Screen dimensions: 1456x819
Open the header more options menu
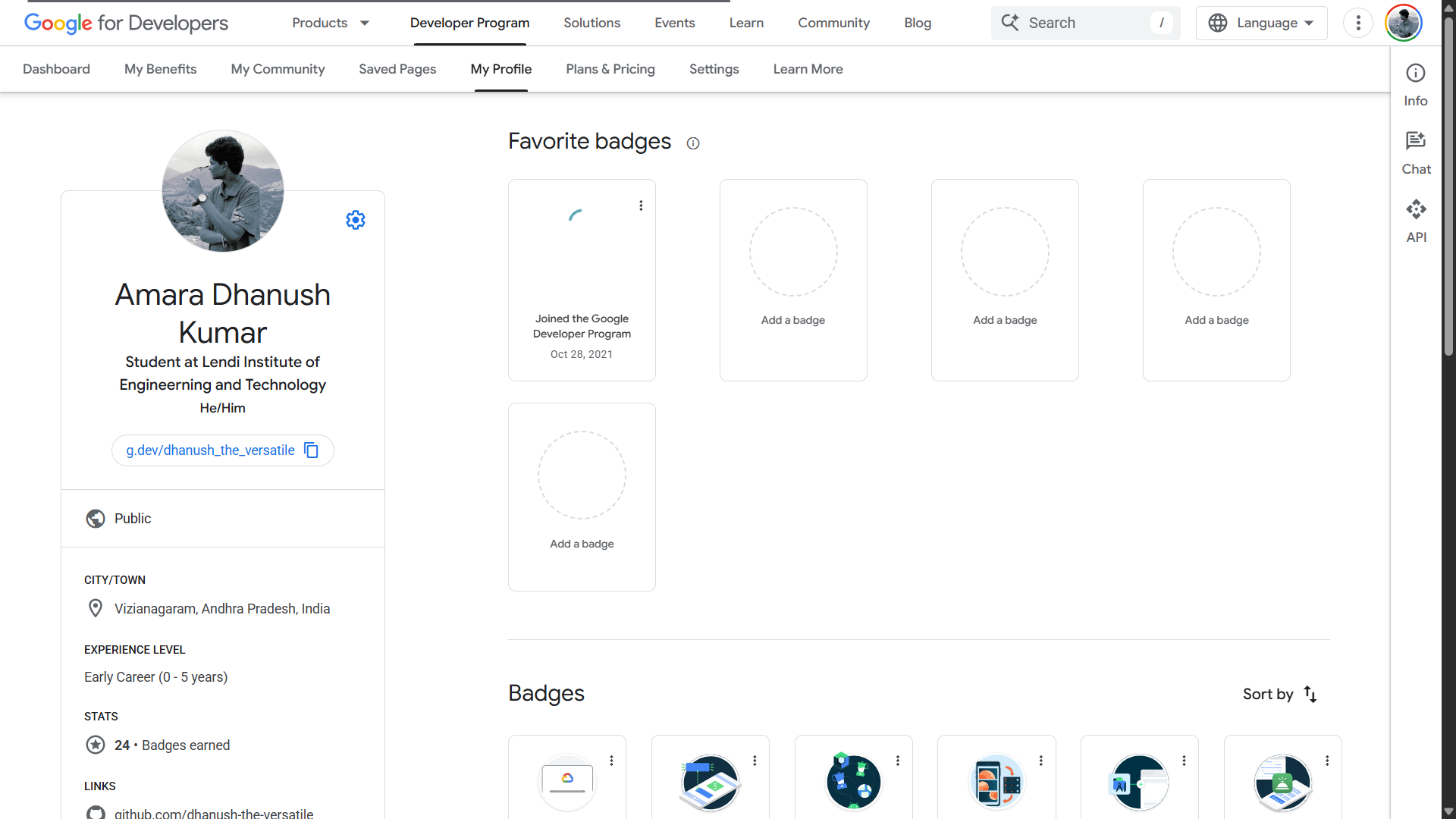pyautogui.click(x=1358, y=23)
